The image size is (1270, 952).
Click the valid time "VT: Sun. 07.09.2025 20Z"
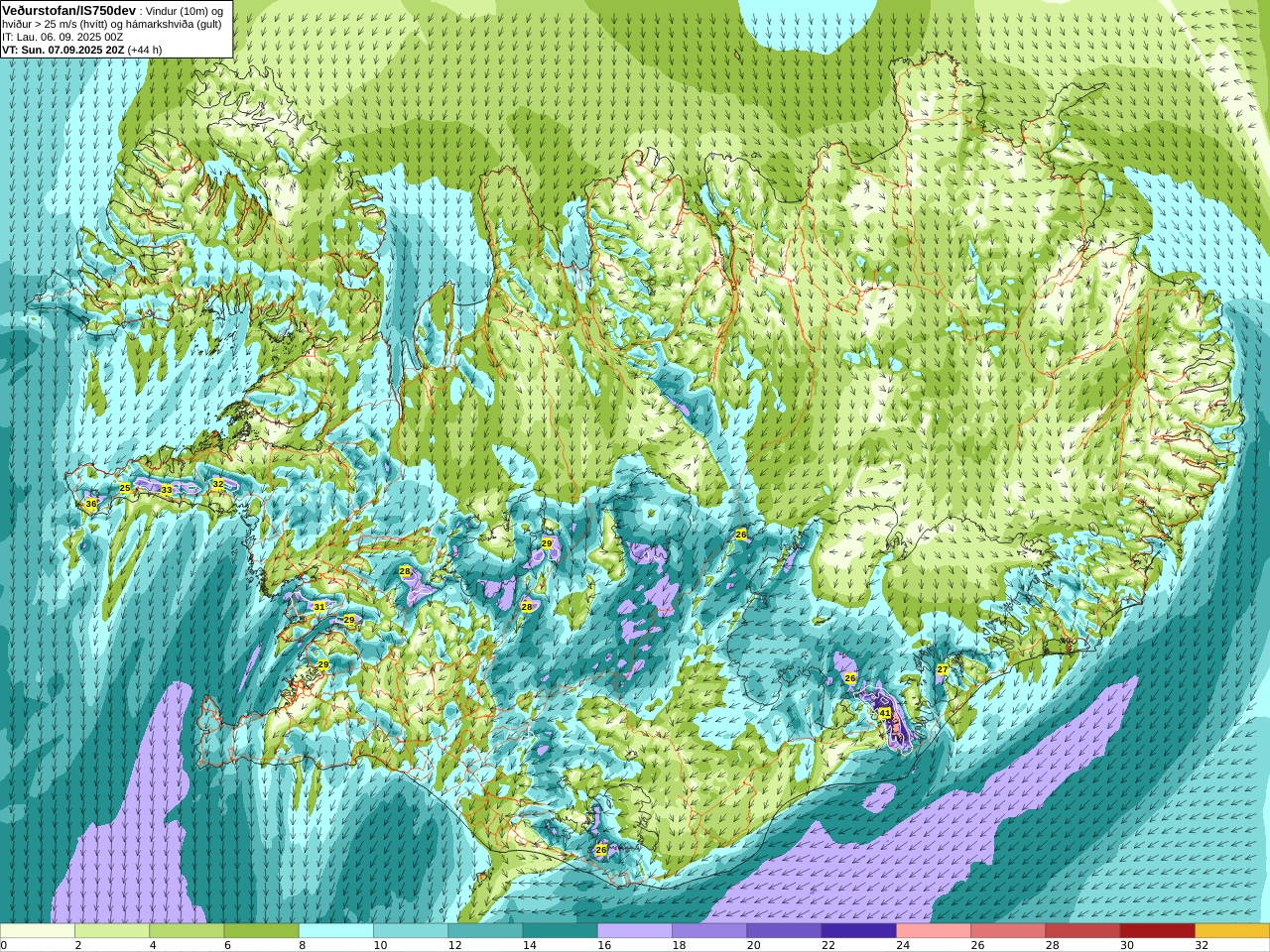pyautogui.click(x=63, y=50)
